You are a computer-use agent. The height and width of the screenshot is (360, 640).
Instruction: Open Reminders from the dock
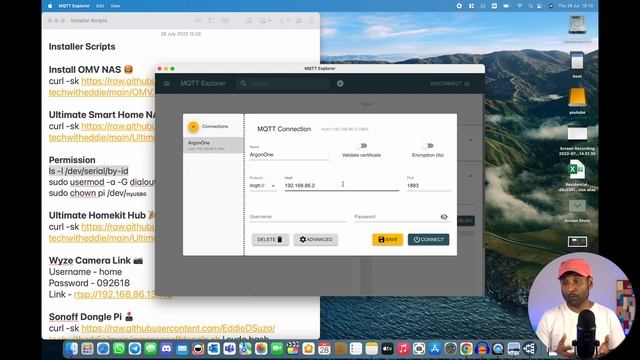(356, 349)
